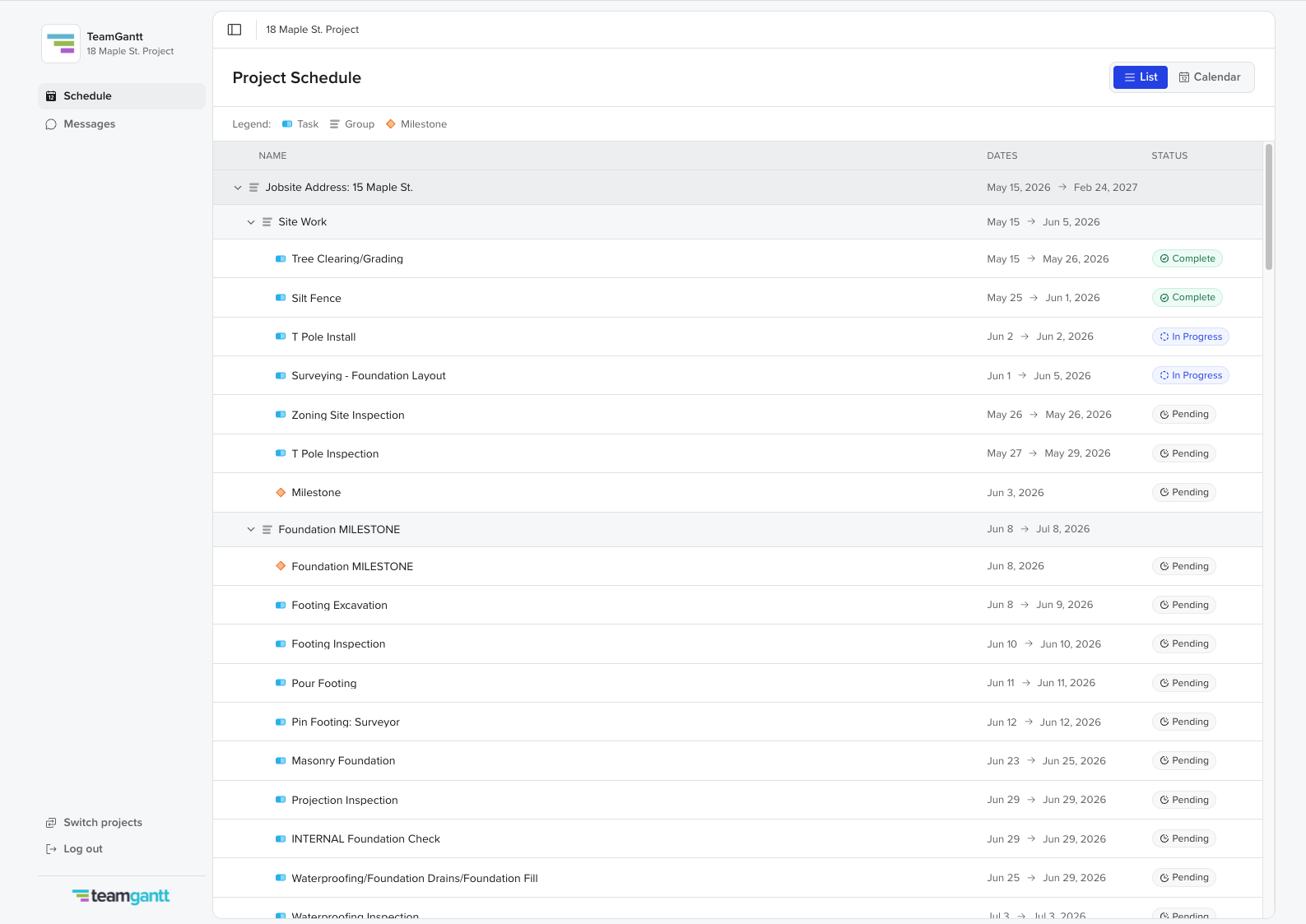Click the Log out arrow icon
This screenshot has height=924, width=1306.
click(51, 849)
